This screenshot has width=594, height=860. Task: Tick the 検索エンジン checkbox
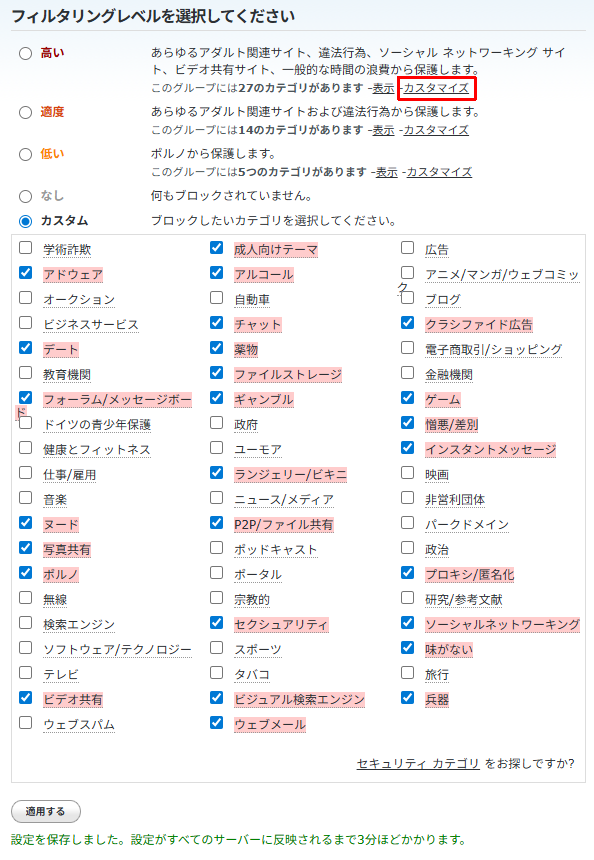coord(25,623)
